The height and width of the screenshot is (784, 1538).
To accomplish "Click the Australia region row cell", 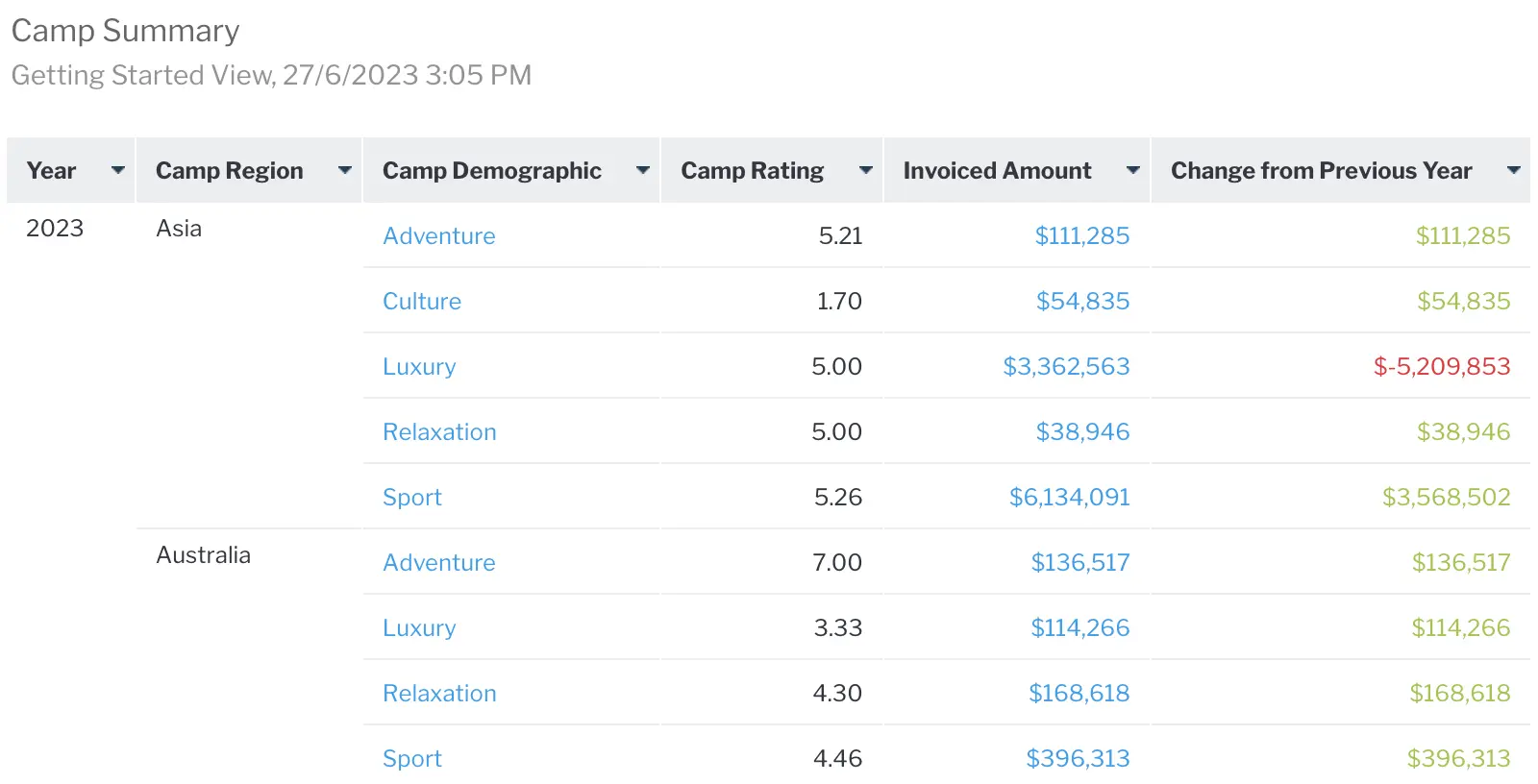I will coord(203,554).
